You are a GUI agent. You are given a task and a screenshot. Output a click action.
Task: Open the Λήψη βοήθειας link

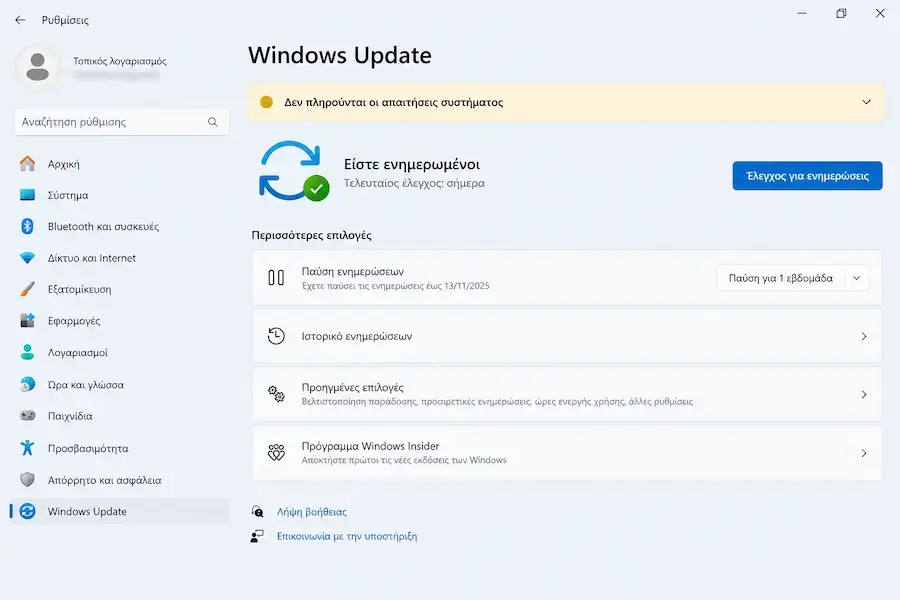point(312,512)
